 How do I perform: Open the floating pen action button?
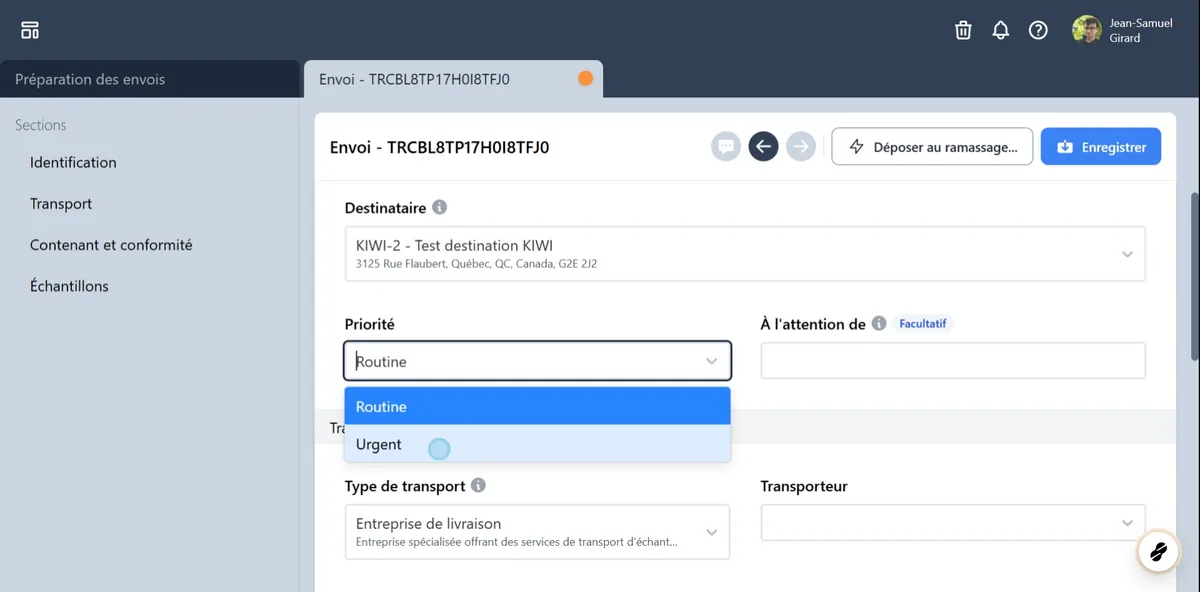tap(1158, 551)
